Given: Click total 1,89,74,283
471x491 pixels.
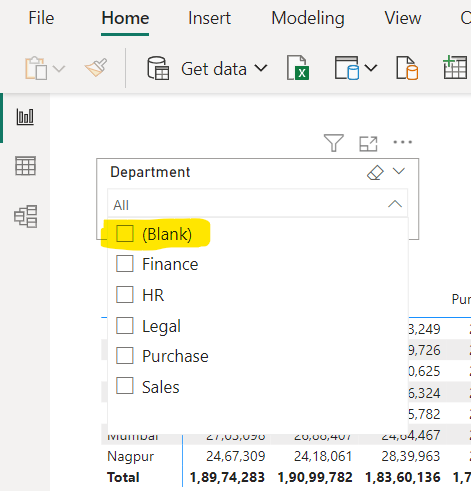Looking at the screenshot, I should point(227,477).
